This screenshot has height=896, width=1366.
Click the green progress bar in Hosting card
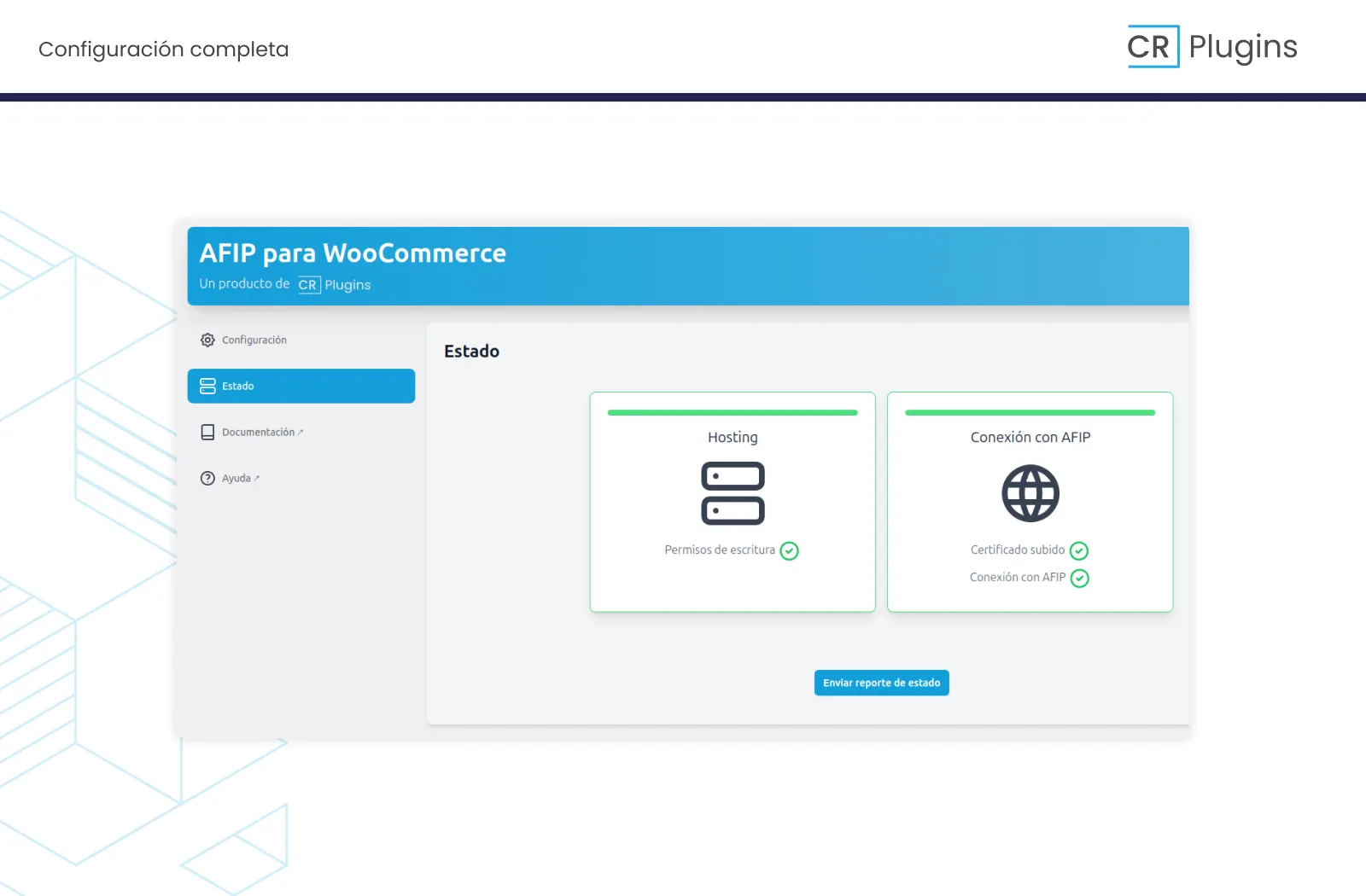coord(733,413)
